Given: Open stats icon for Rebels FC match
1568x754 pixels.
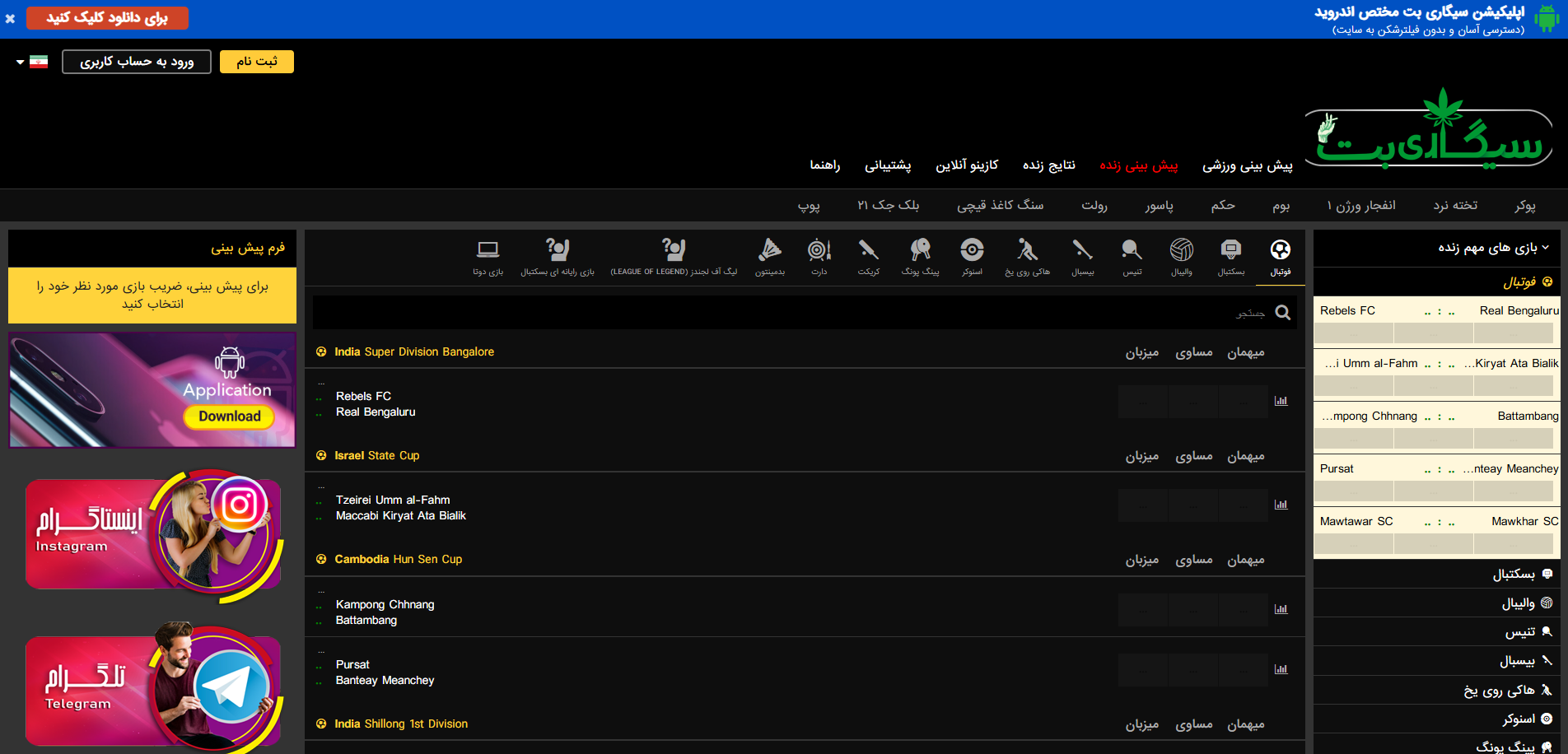Looking at the screenshot, I should (x=1281, y=401).
